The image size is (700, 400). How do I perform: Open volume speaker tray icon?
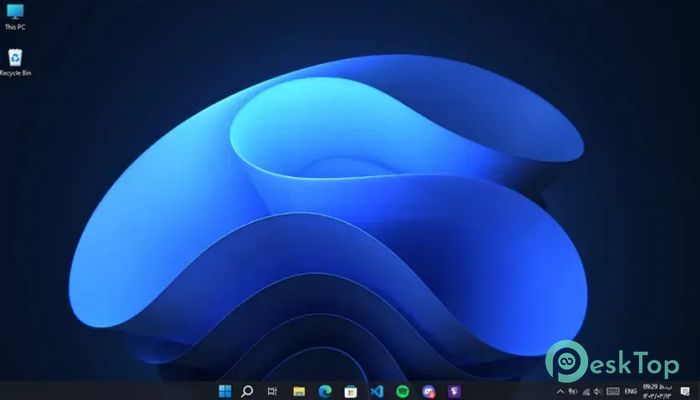[598, 392]
